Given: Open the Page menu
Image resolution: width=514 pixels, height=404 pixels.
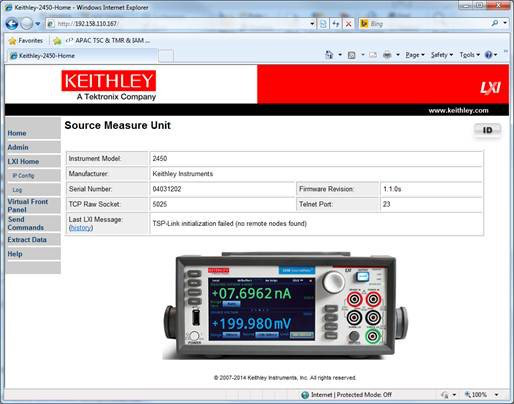Looking at the screenshot, I should pyautogui.click(x=415, y=55).
